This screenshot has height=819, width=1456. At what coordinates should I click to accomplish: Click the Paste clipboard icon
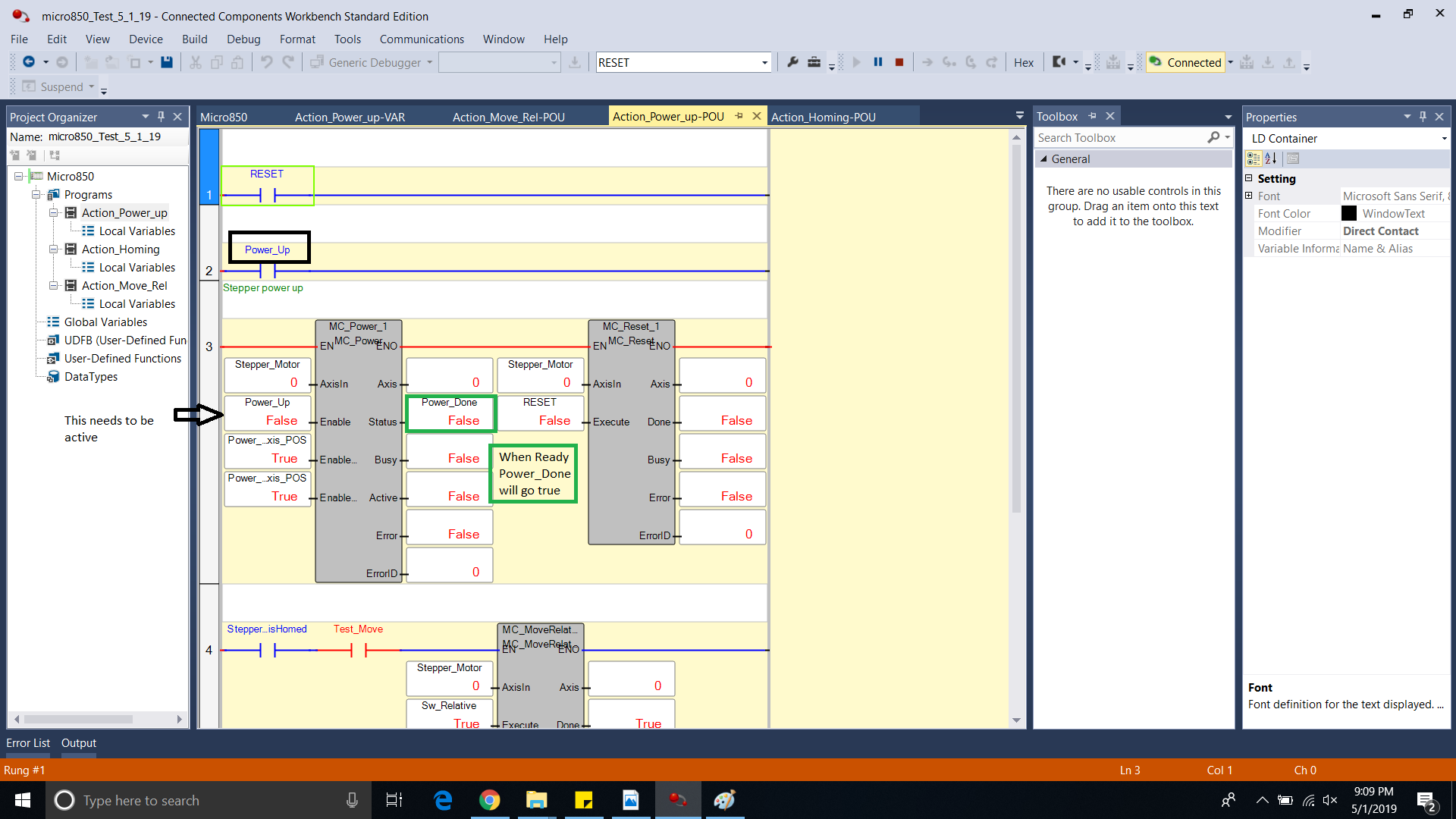(237, 62)
